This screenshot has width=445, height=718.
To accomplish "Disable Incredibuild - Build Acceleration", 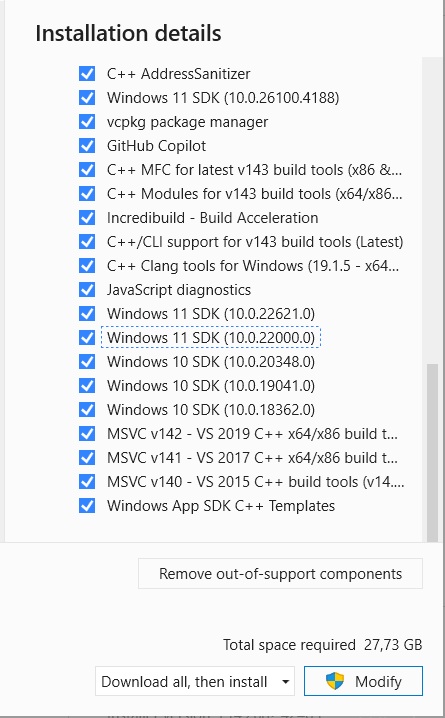I will coord(87,218).
